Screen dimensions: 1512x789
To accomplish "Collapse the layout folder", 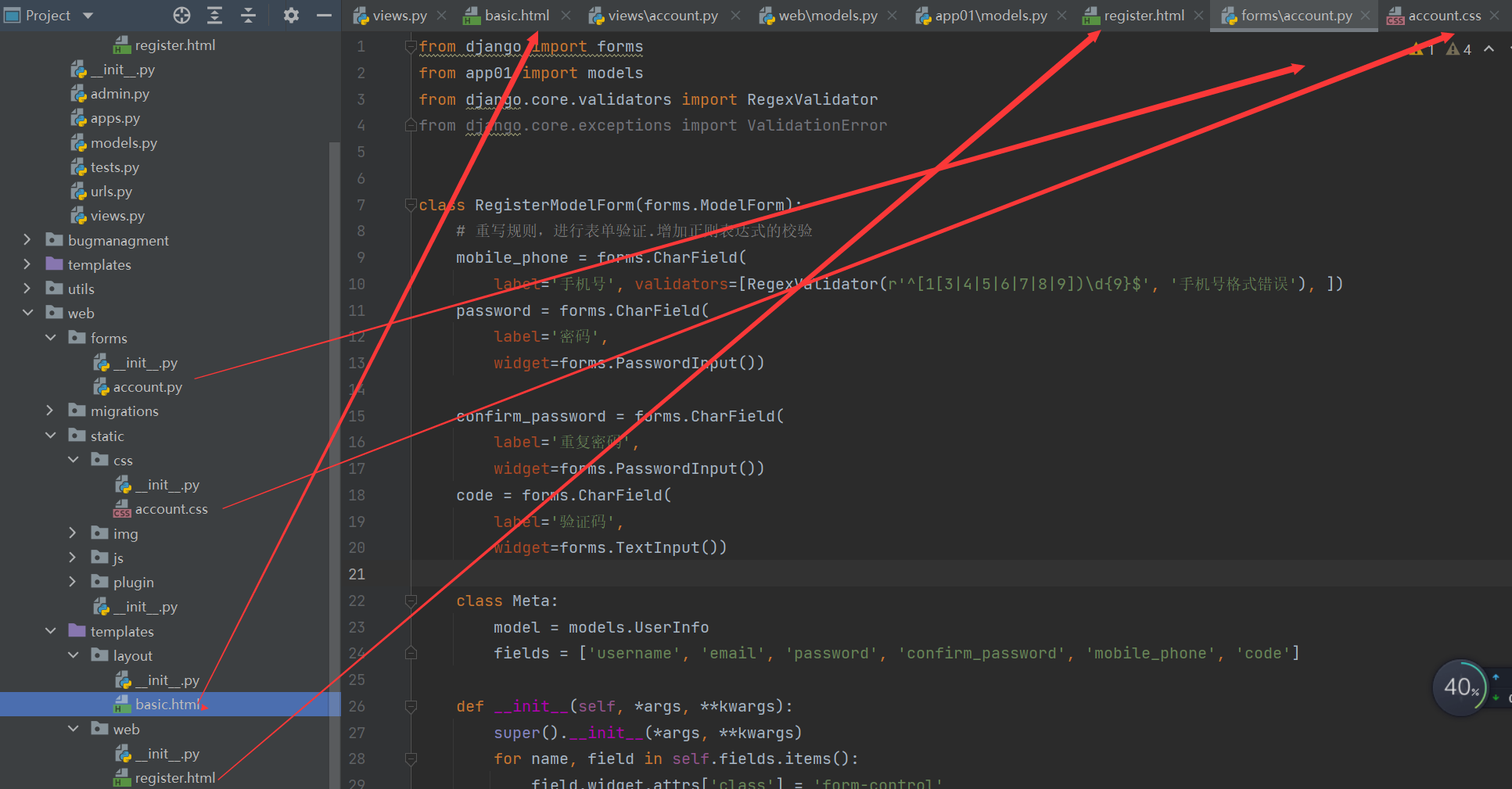I will point(74,655).
